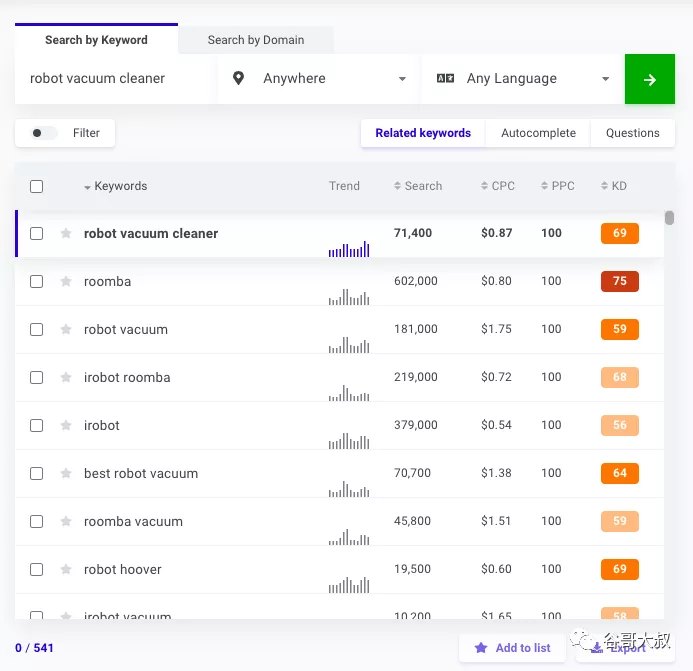Screen dimensions: 693x671
Task: View trend chart for 'irobot roomba'
Action: pyautogui.click(x=349, y=393)
